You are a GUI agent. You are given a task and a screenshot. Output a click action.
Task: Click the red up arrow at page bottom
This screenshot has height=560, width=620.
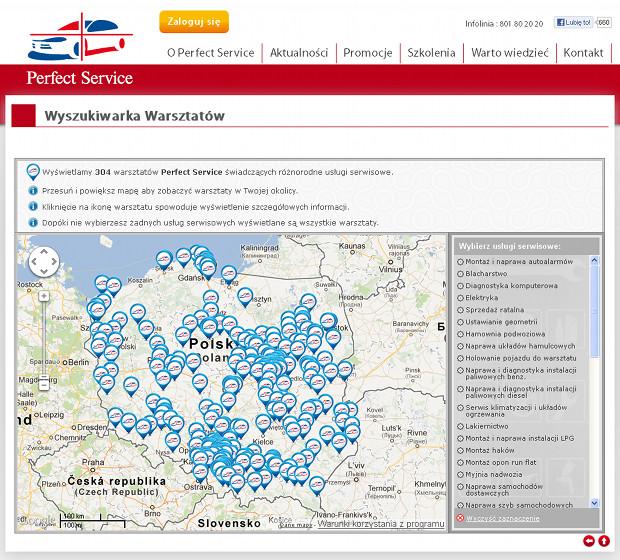click(x=604, y=541)
